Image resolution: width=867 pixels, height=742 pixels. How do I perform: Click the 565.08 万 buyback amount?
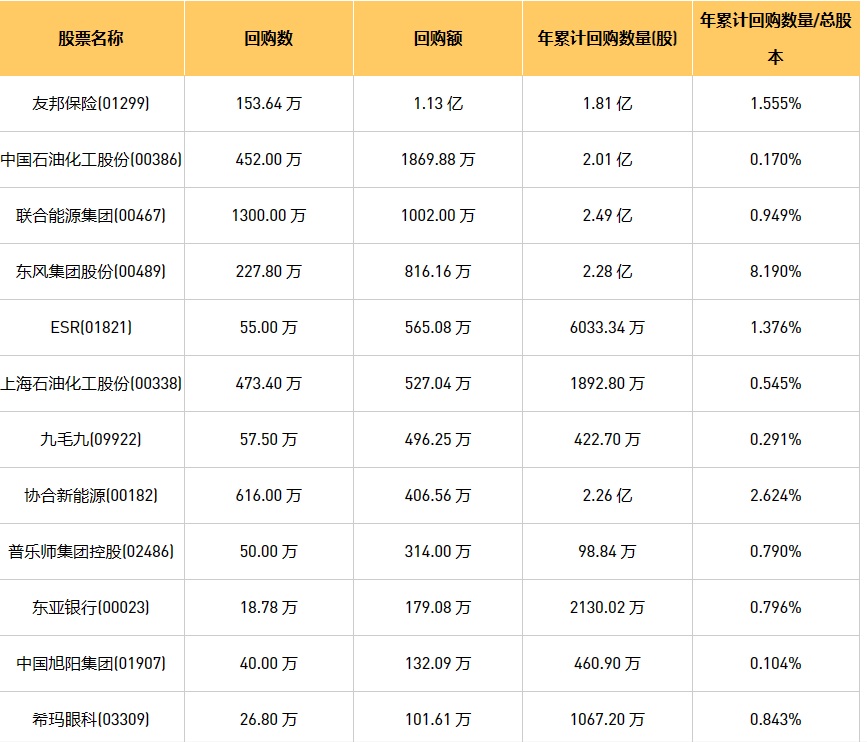click(x=438, y=327)
